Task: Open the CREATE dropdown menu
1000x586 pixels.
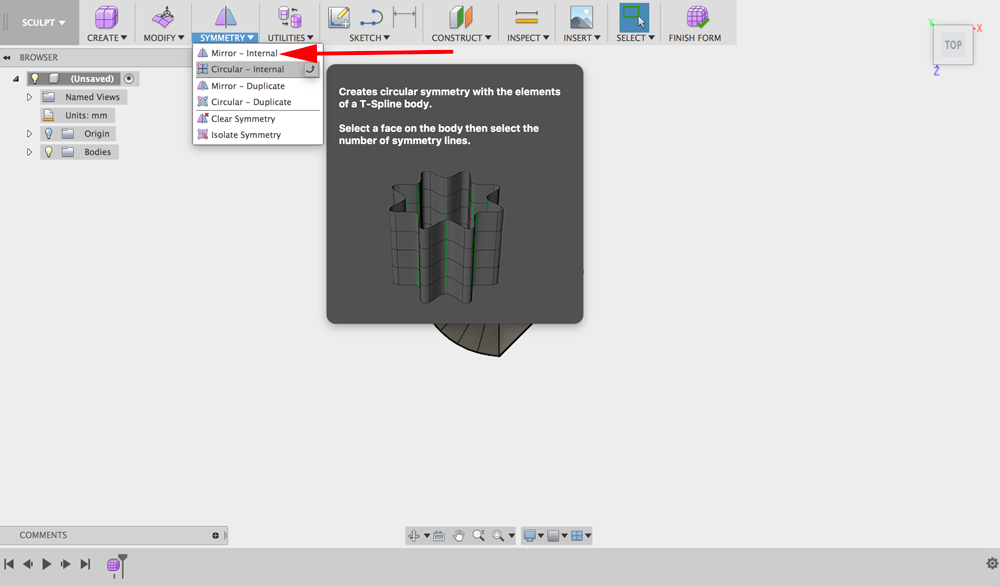Action: pos(107,38)
